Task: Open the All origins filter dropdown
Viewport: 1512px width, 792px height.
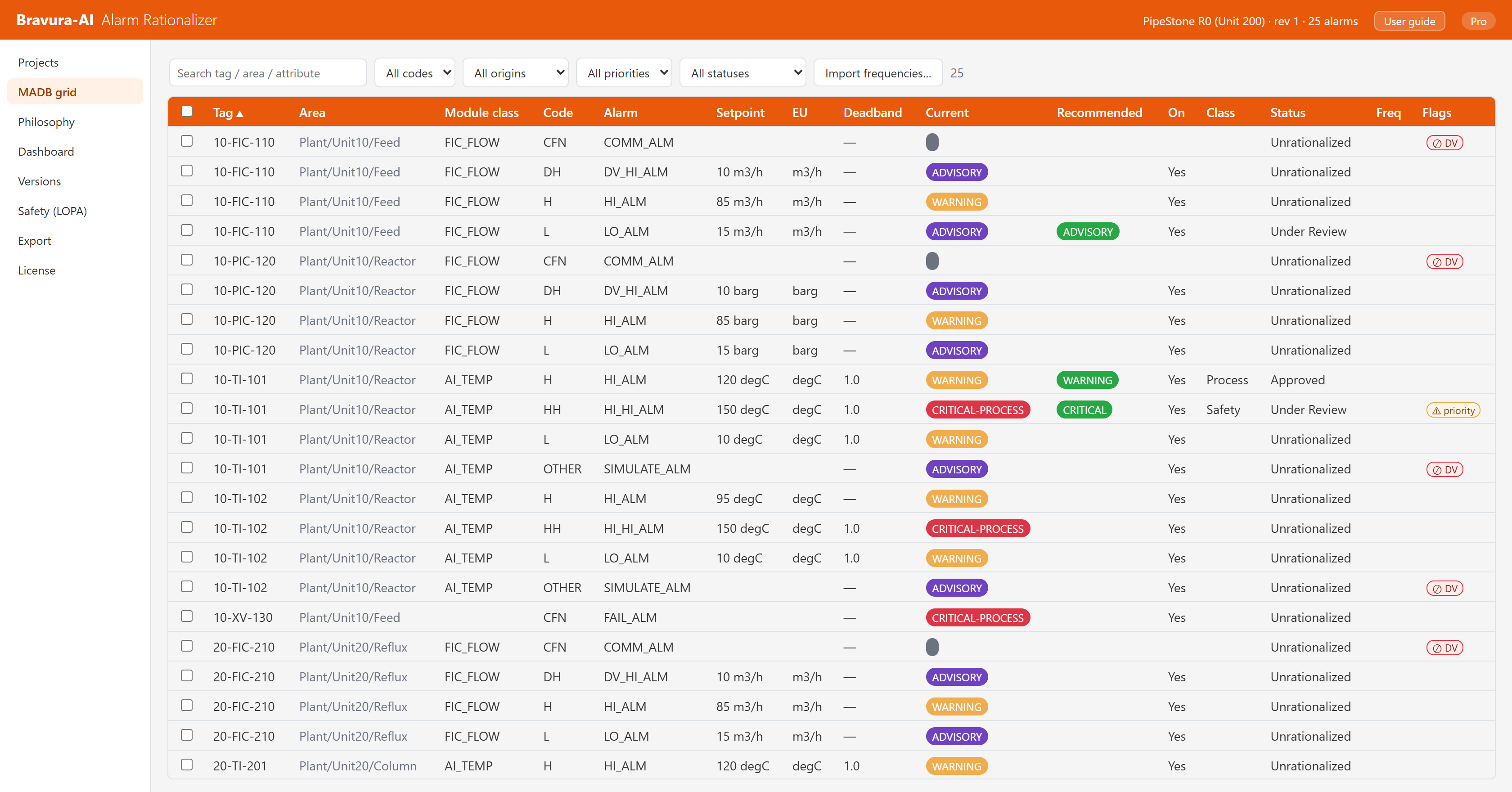Action: pos(516,73)
